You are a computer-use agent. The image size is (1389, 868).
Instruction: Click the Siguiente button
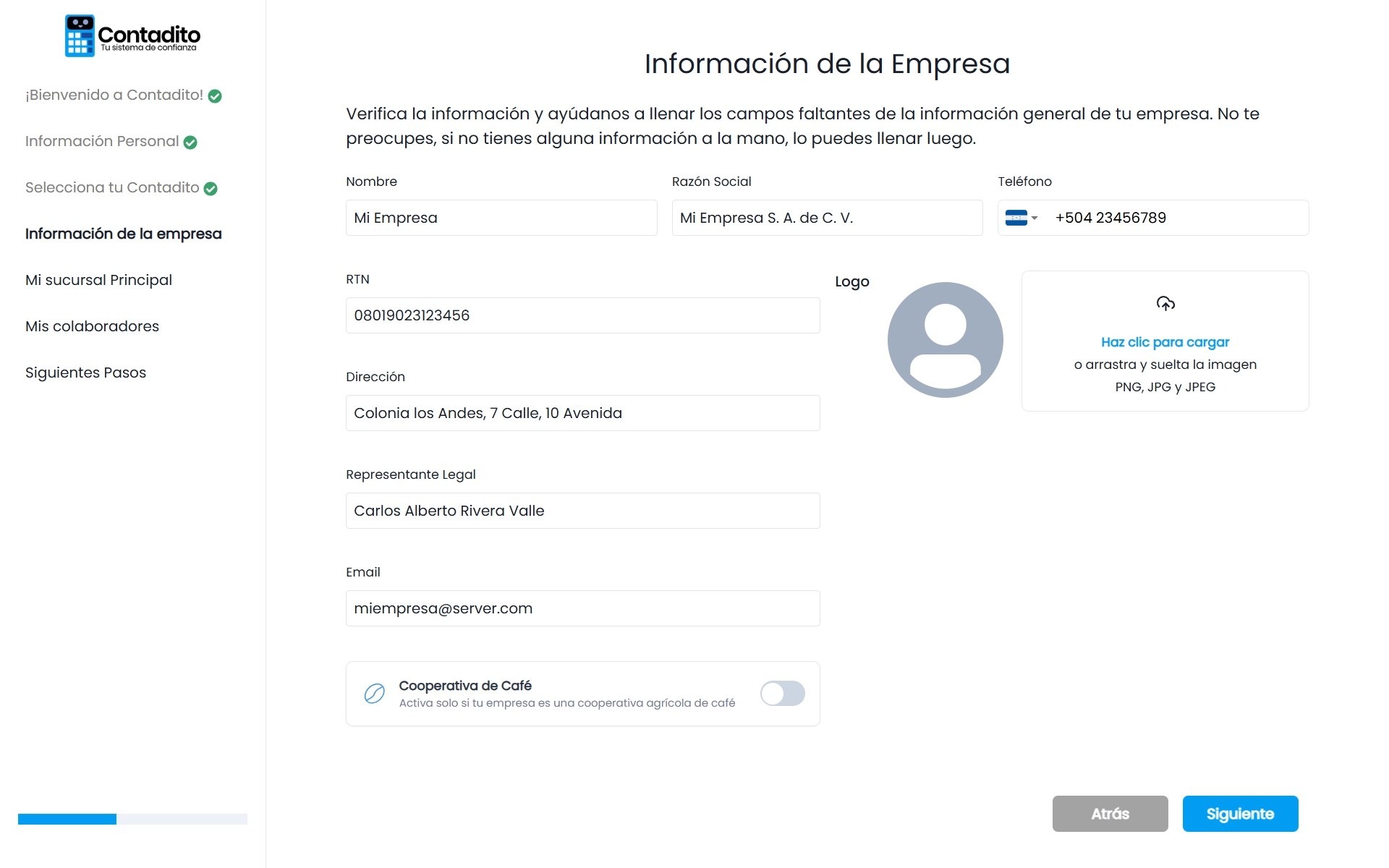coord(1240,814)
